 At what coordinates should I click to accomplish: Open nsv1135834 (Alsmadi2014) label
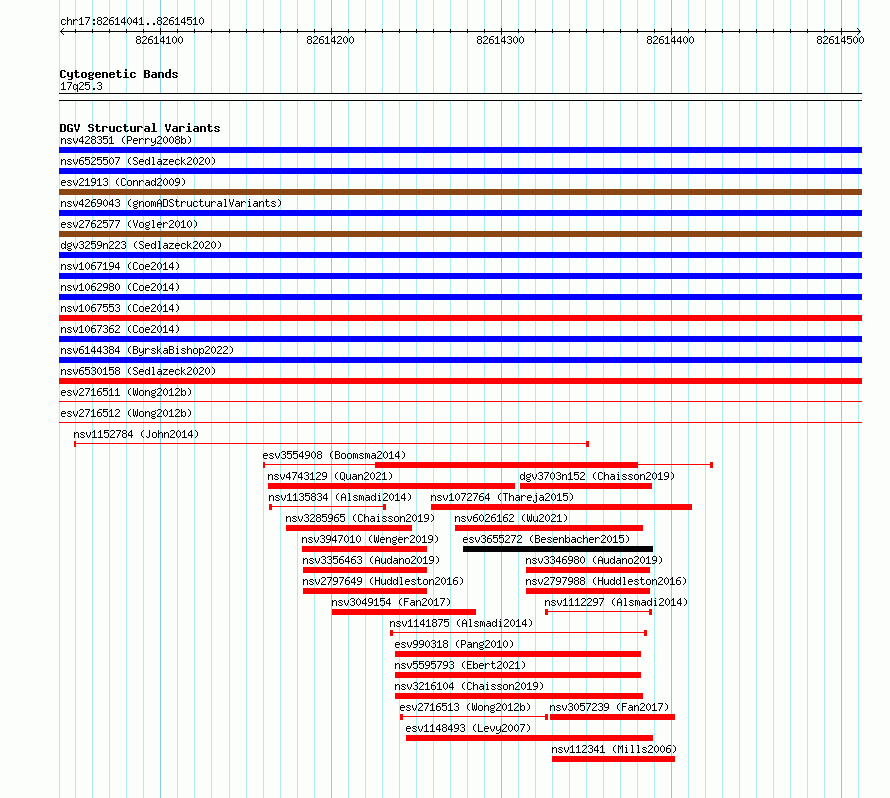[340, 497]
